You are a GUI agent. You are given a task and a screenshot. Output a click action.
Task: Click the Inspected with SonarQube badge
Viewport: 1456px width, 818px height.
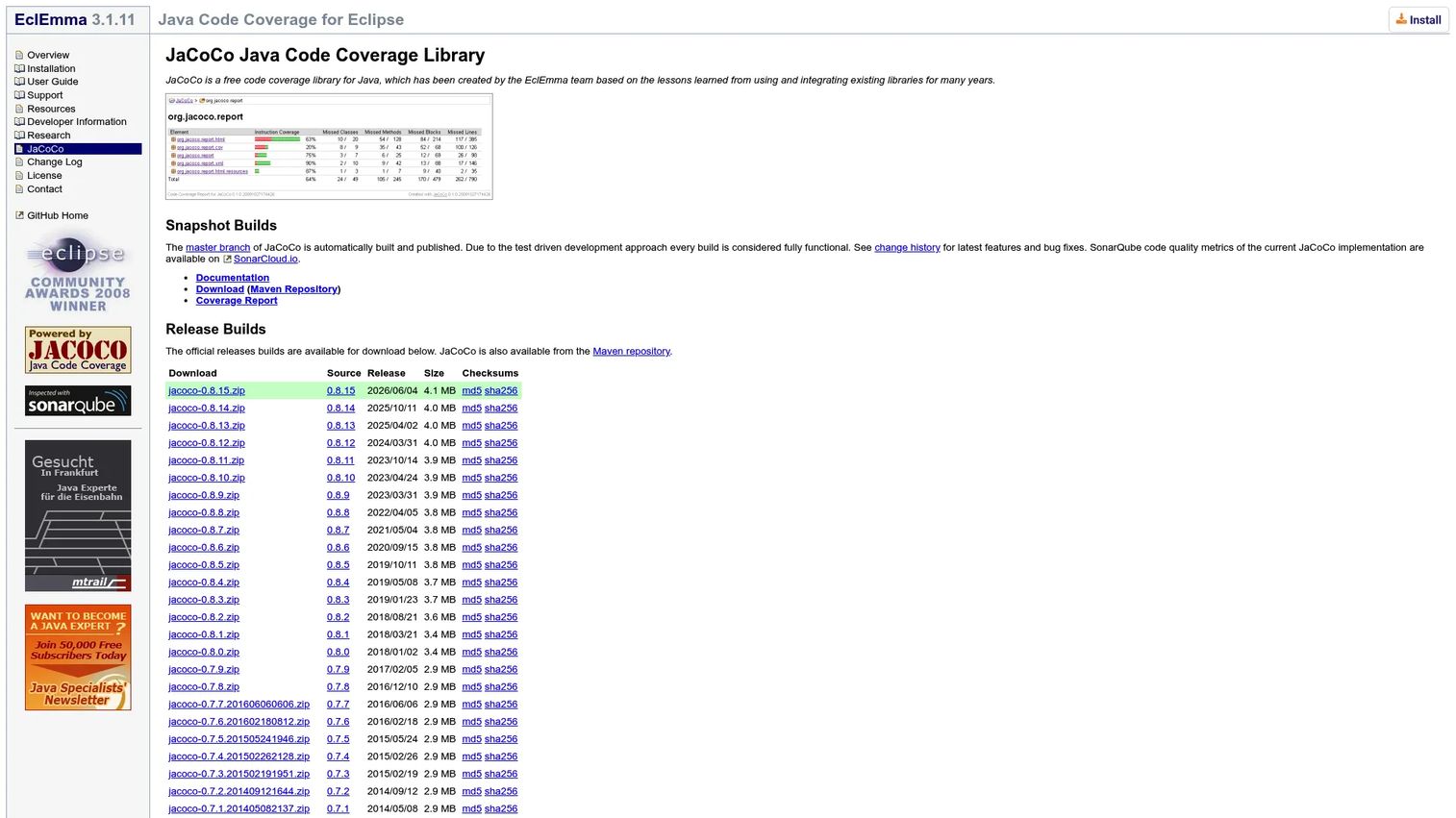click(x=78, y=401)
